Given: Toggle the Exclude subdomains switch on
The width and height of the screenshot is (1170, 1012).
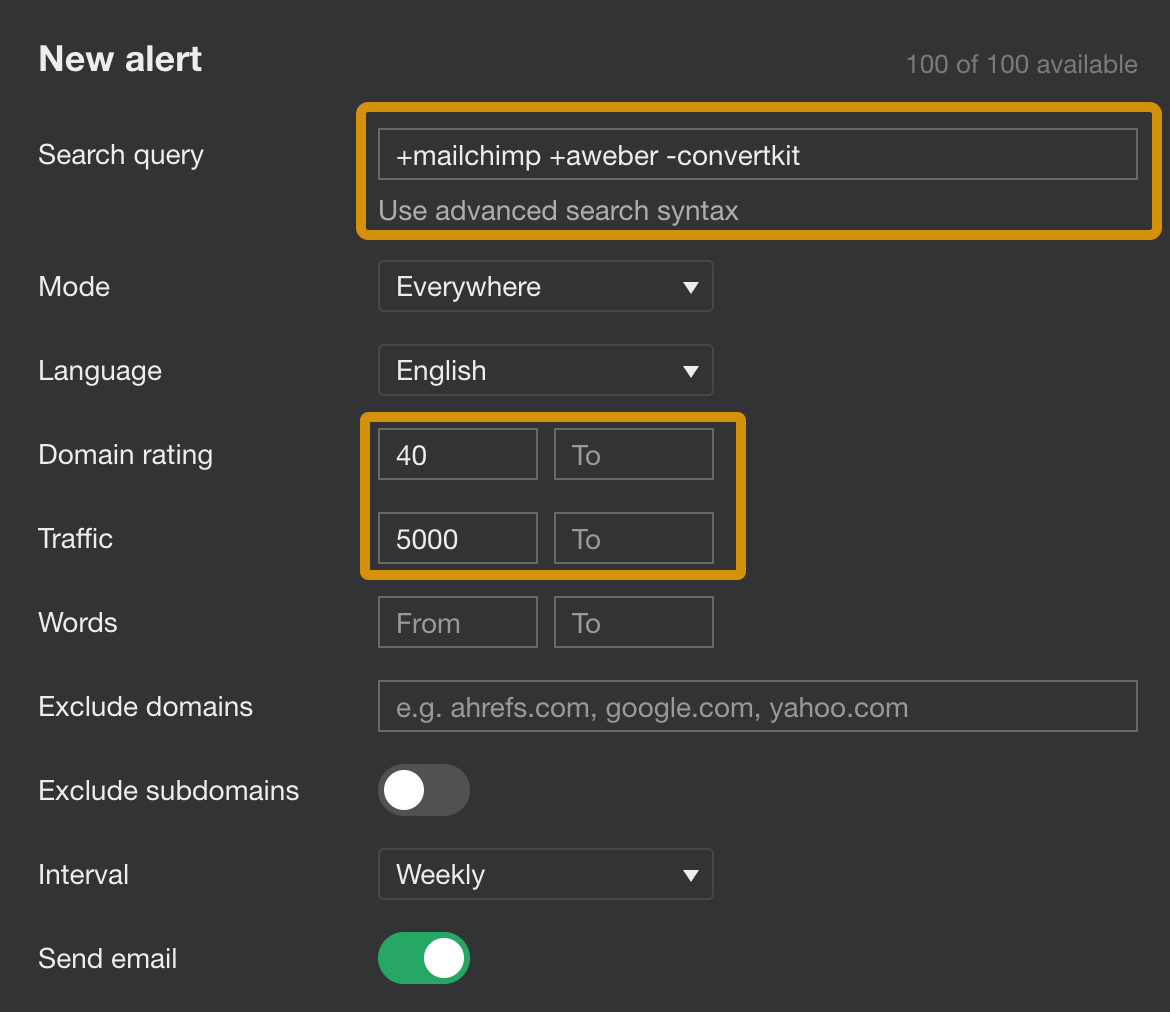Looking at the screenshot, I should click(x=424, y=791).
